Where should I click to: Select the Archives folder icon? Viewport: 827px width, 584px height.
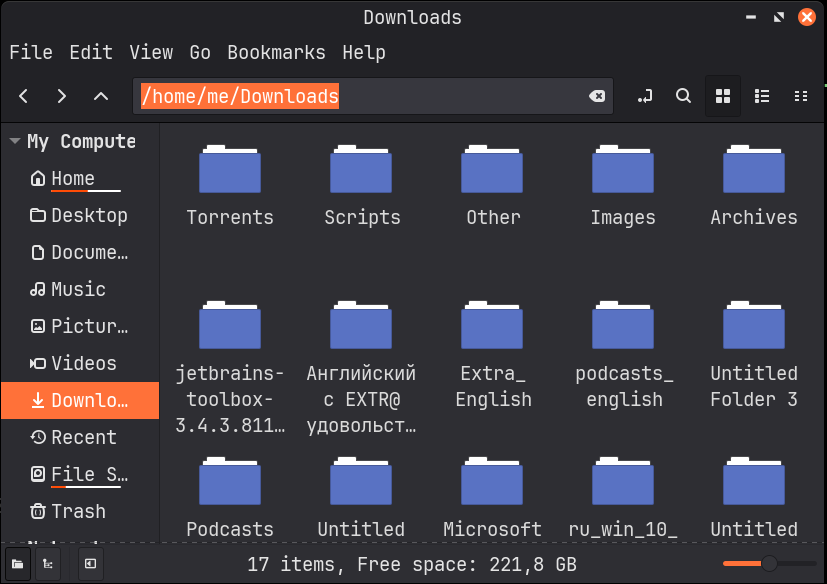(x=754, y=169)
